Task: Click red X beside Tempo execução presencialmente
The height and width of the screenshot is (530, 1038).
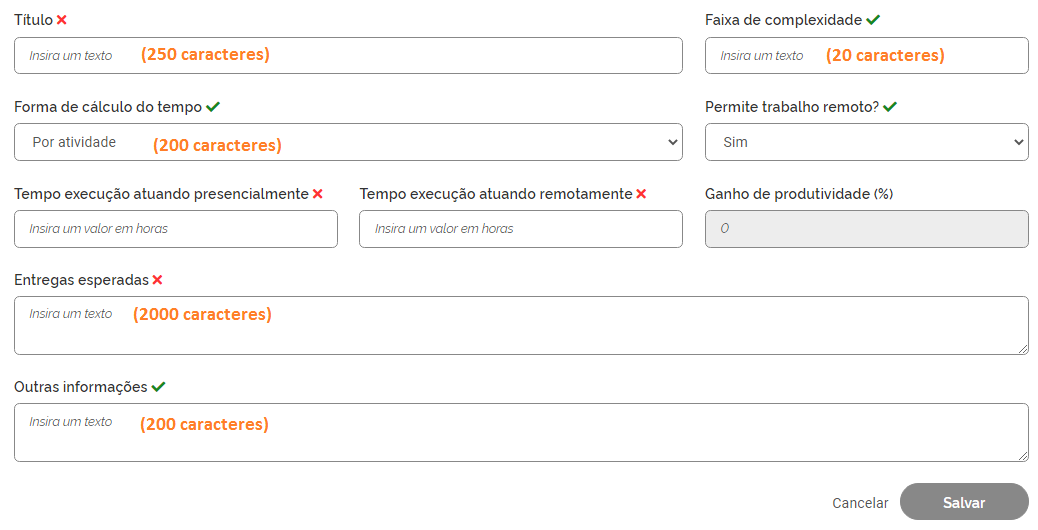Action: point(318,194)
